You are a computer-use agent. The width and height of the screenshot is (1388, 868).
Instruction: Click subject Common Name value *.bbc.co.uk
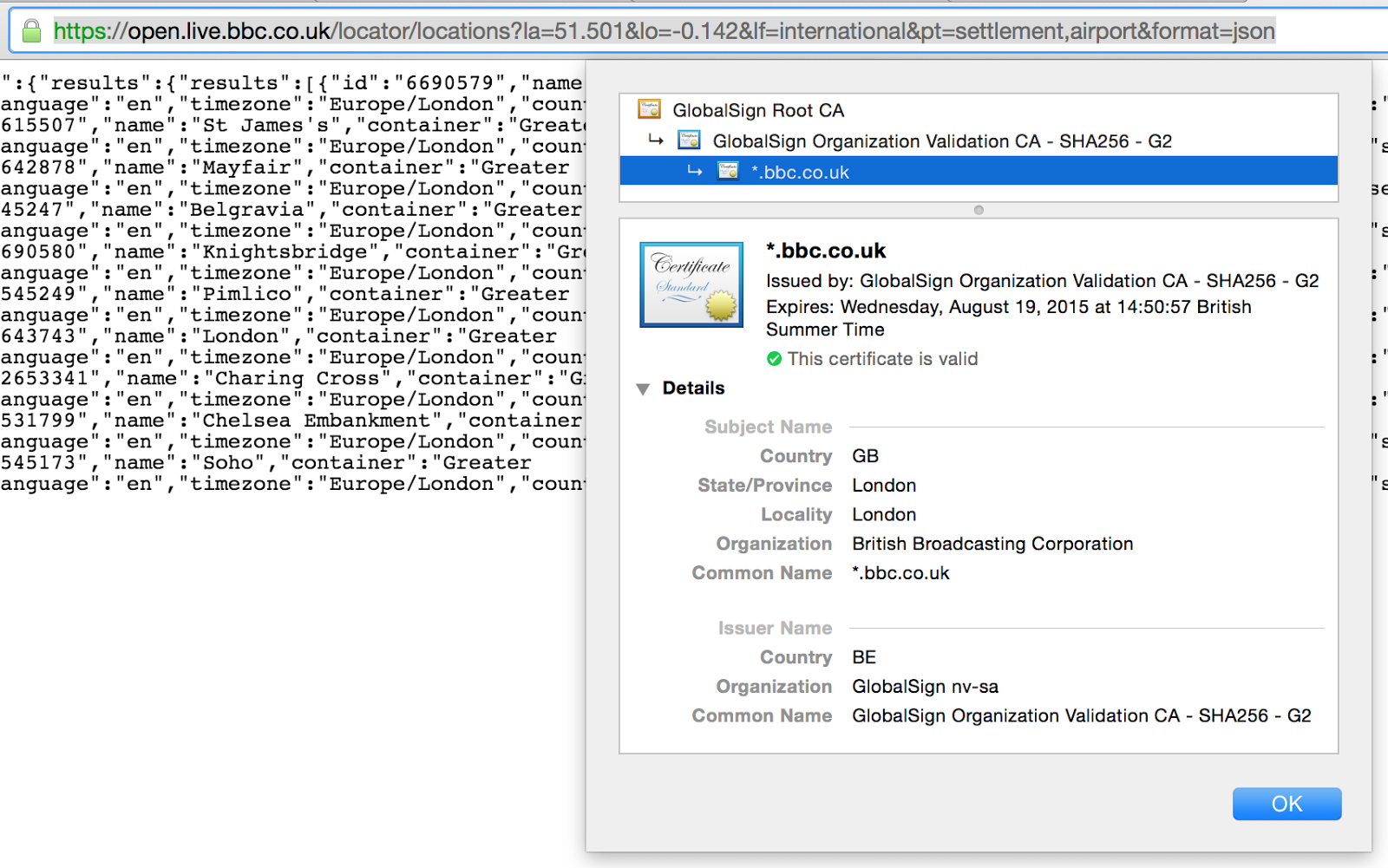(x=900, y=573)
